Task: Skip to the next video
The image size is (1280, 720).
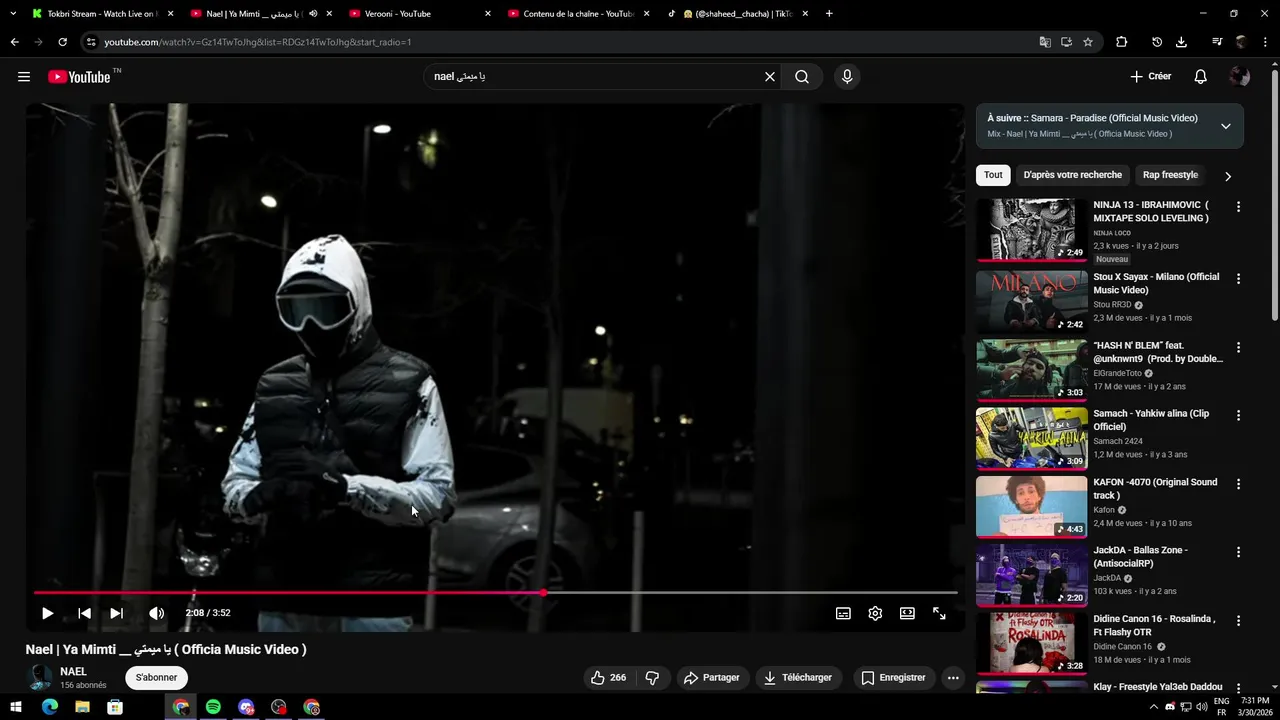Action: [x=117, y=613]
